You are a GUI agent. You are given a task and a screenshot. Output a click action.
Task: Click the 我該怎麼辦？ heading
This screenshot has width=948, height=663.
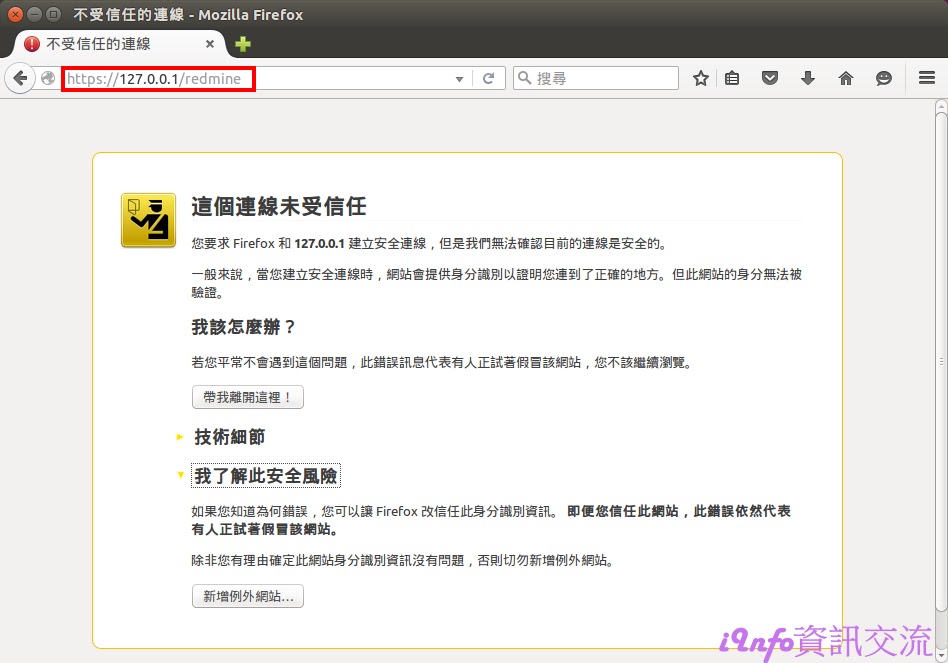click(x=243, y=328)
